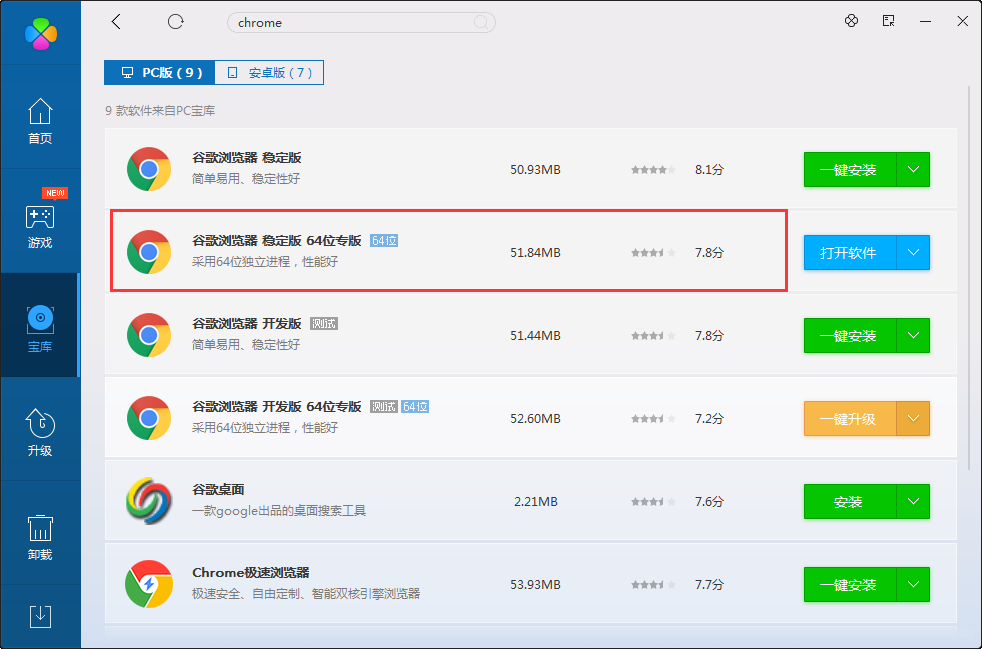This screenshot has height=649, width=982.
Task: Go back with the left arrow
Action: coord(116,22)
